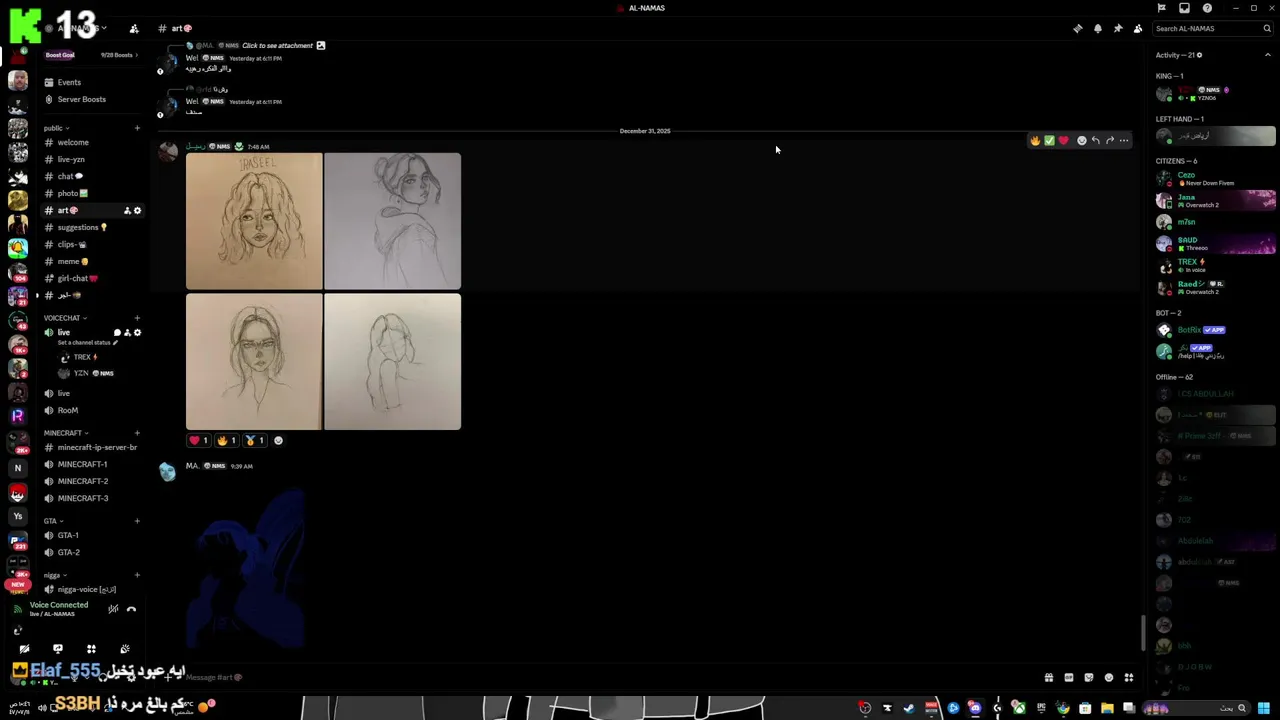Open the Threads icon in channel header

(1077, 28)
